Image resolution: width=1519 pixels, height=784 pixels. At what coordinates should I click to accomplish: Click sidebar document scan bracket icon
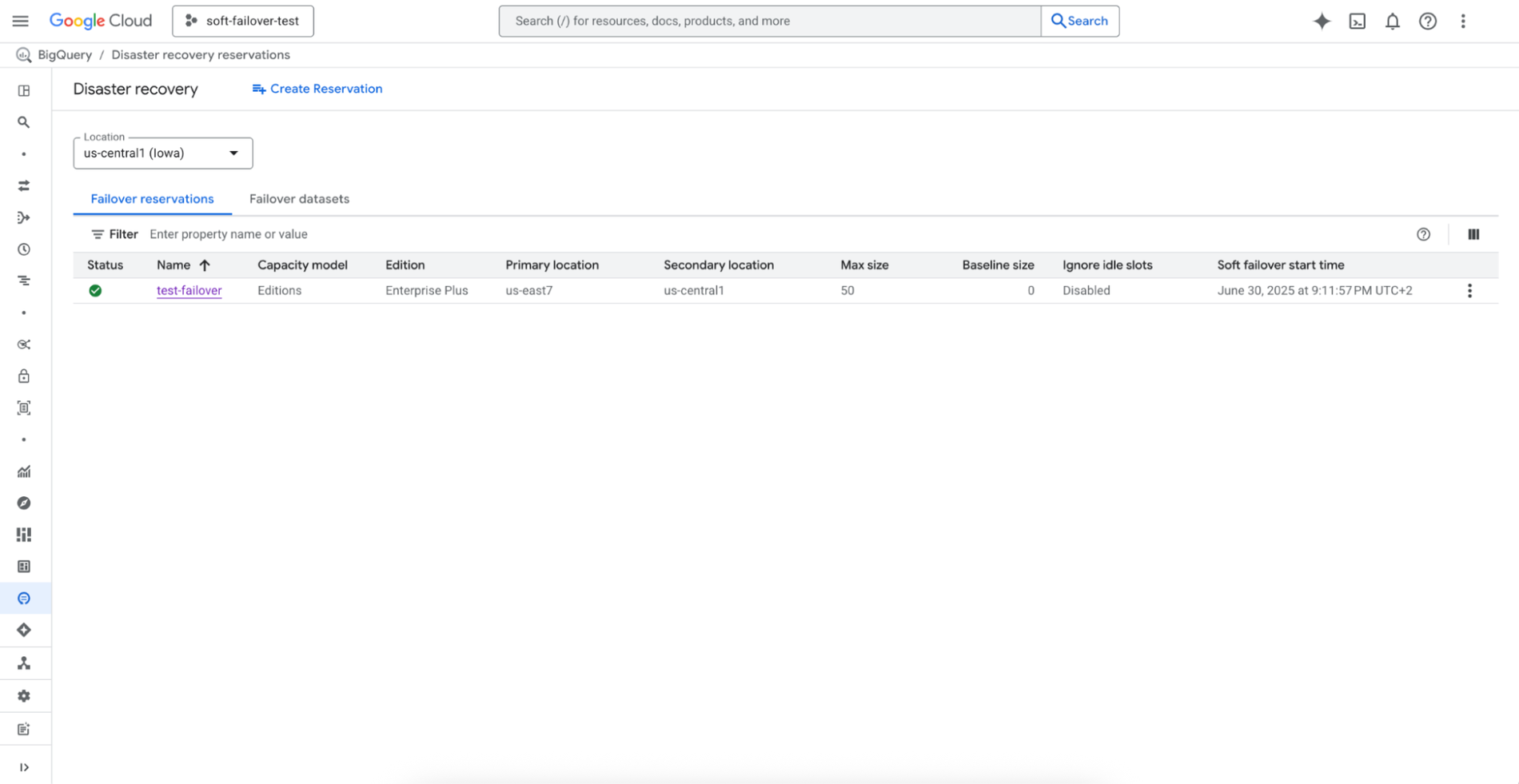pos(24,408)
